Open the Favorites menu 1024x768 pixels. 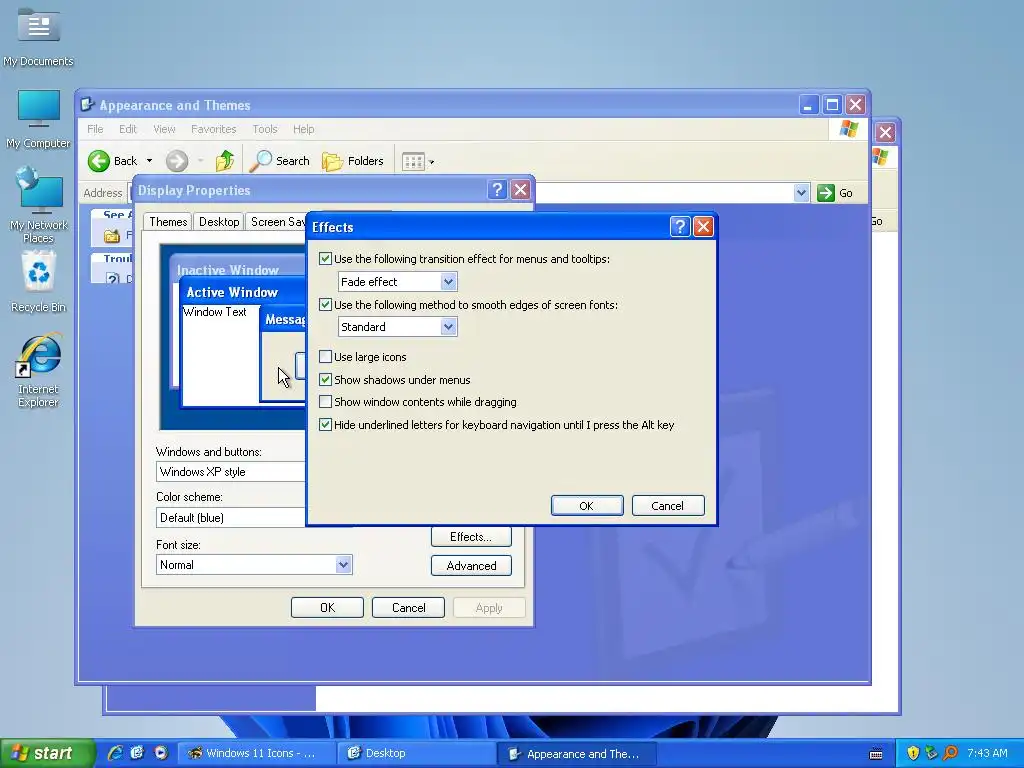(x=214, y=129)
